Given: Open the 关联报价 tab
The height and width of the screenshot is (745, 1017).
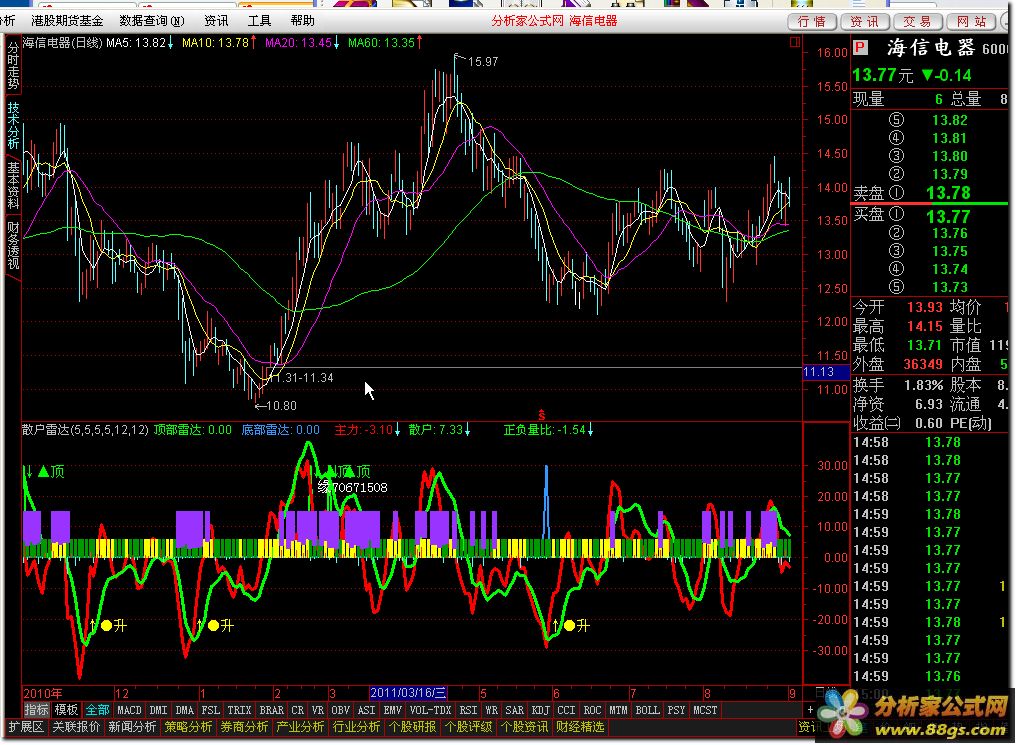Looking at the screenshot, I should (x=76, y=727).
